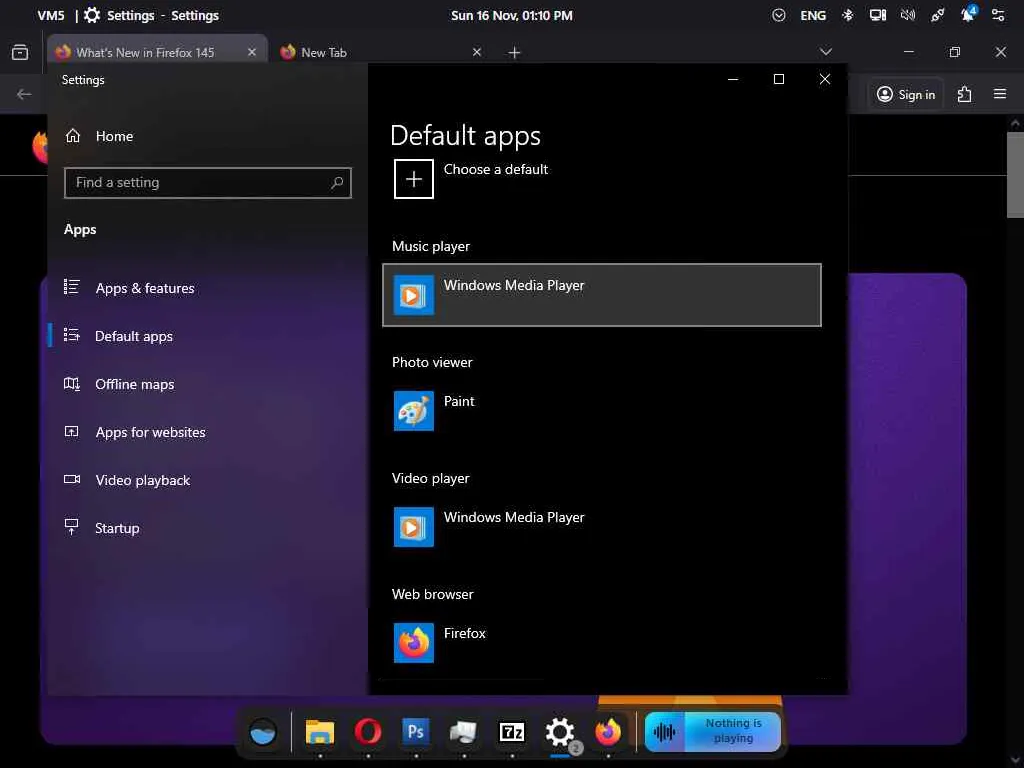Launch Opera from the dock
This screenshot has height=768, width=1024.
click(x=368, y=731)
